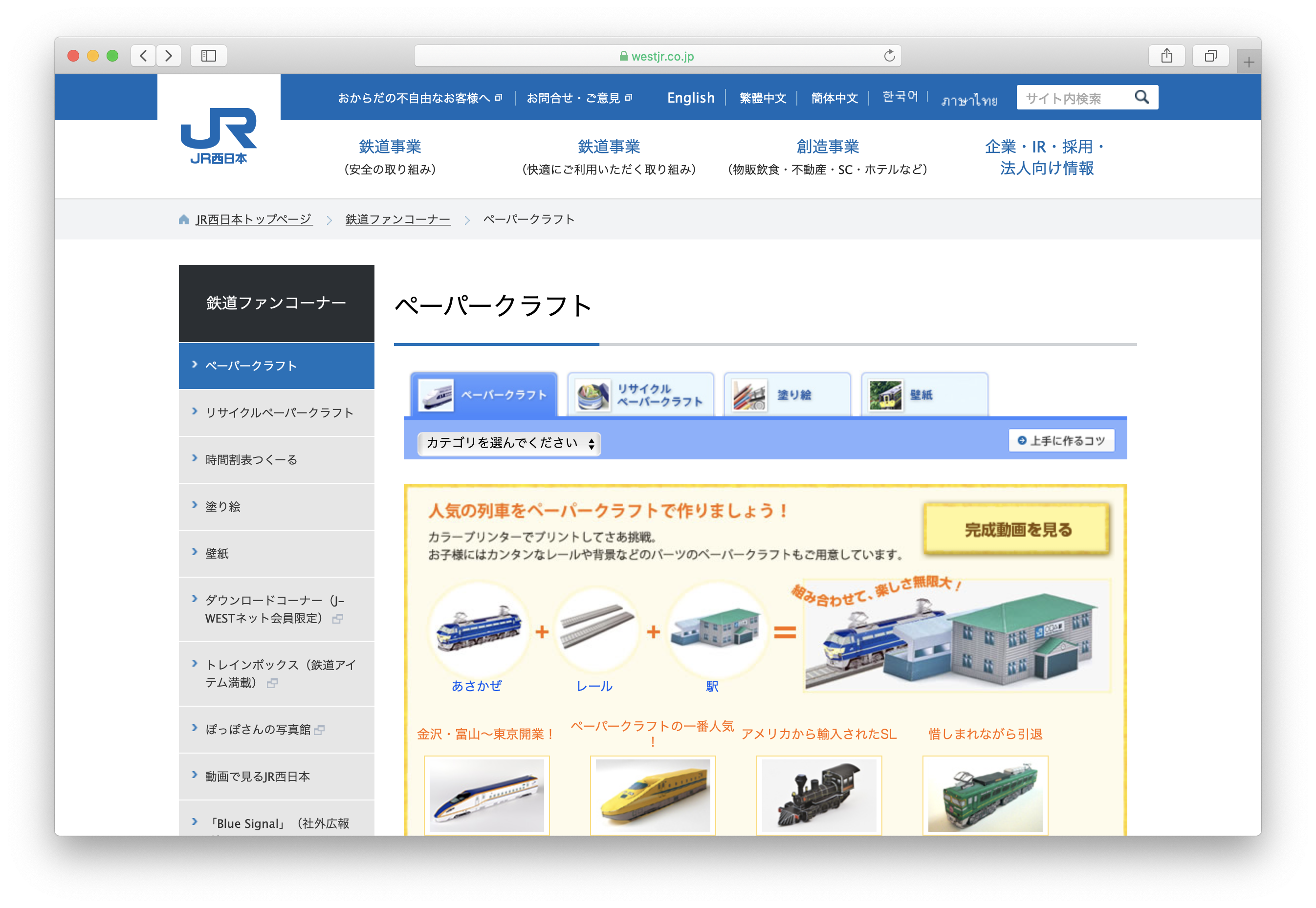Screen dimensions: 1316x908
Task: Click the JR West logo
Action: (219, 135)
